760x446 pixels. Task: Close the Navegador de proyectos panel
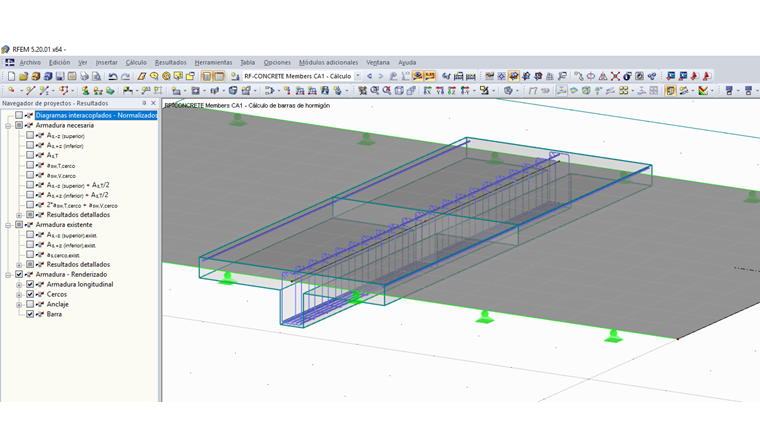pos(153,103)
